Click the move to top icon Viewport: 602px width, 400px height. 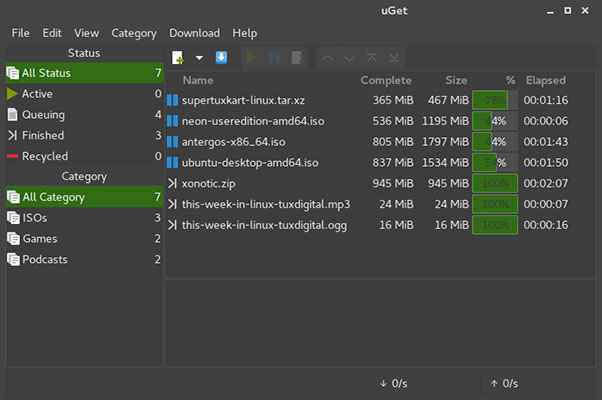point(371,57)
